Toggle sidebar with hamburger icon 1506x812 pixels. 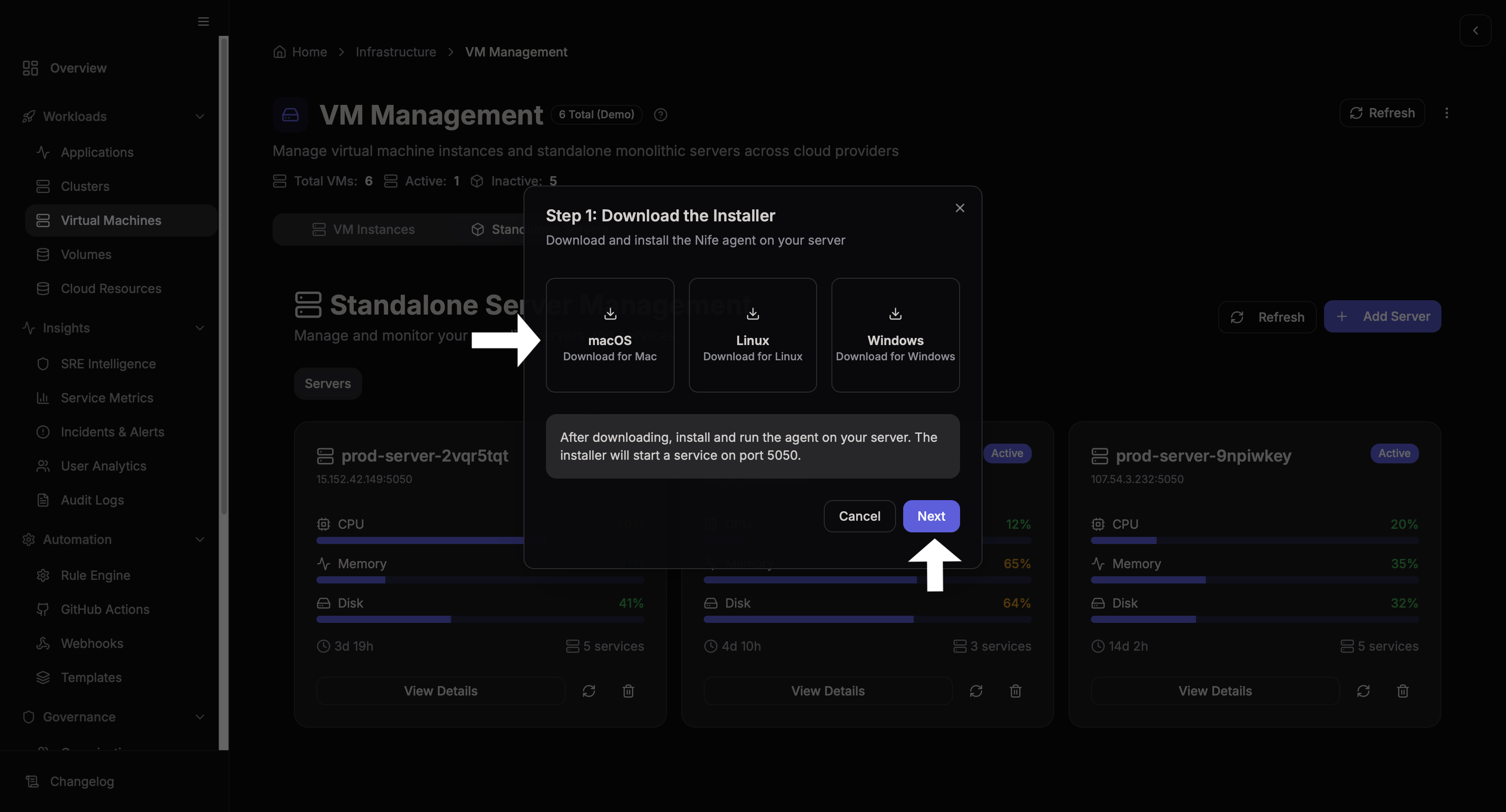point(203,22)
